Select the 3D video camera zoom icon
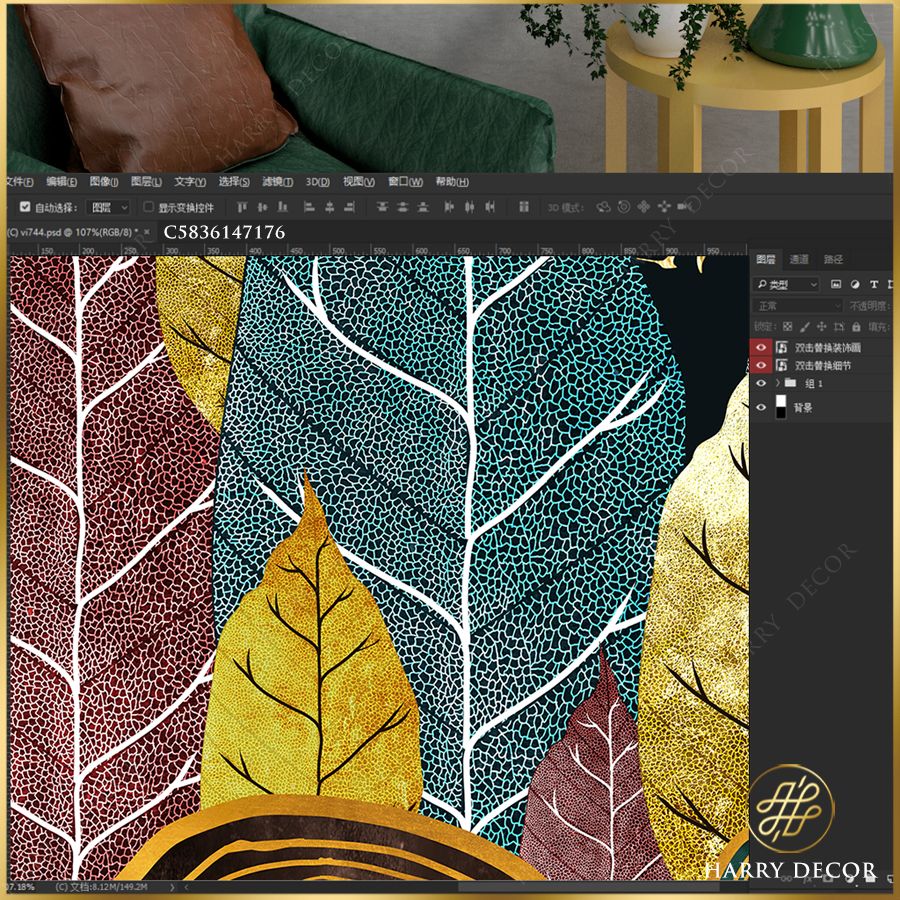The image size is (900, 900). pyautogui.click(x=685, y=207)
